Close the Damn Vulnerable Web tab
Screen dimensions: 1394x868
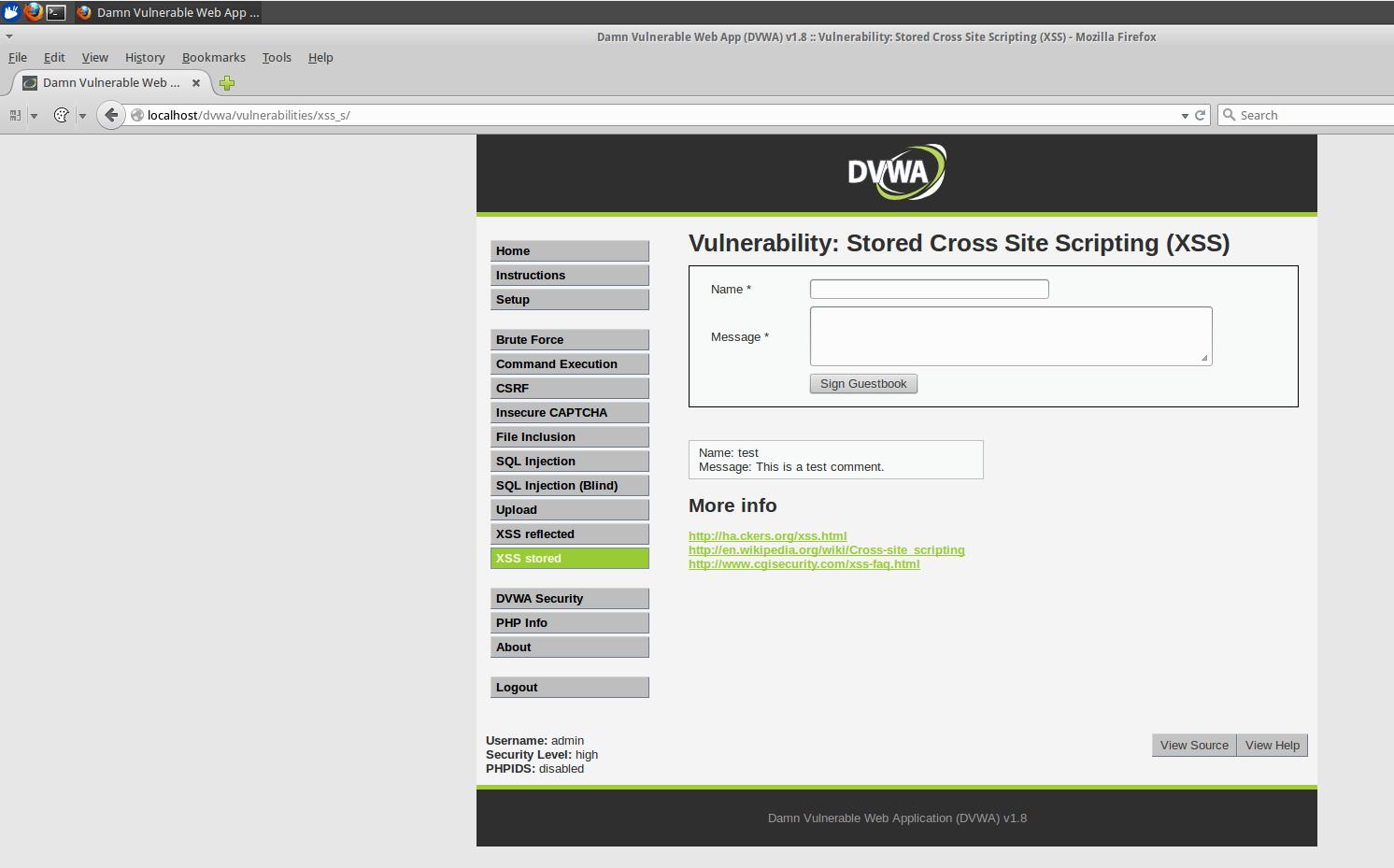[x=196, y=82]
